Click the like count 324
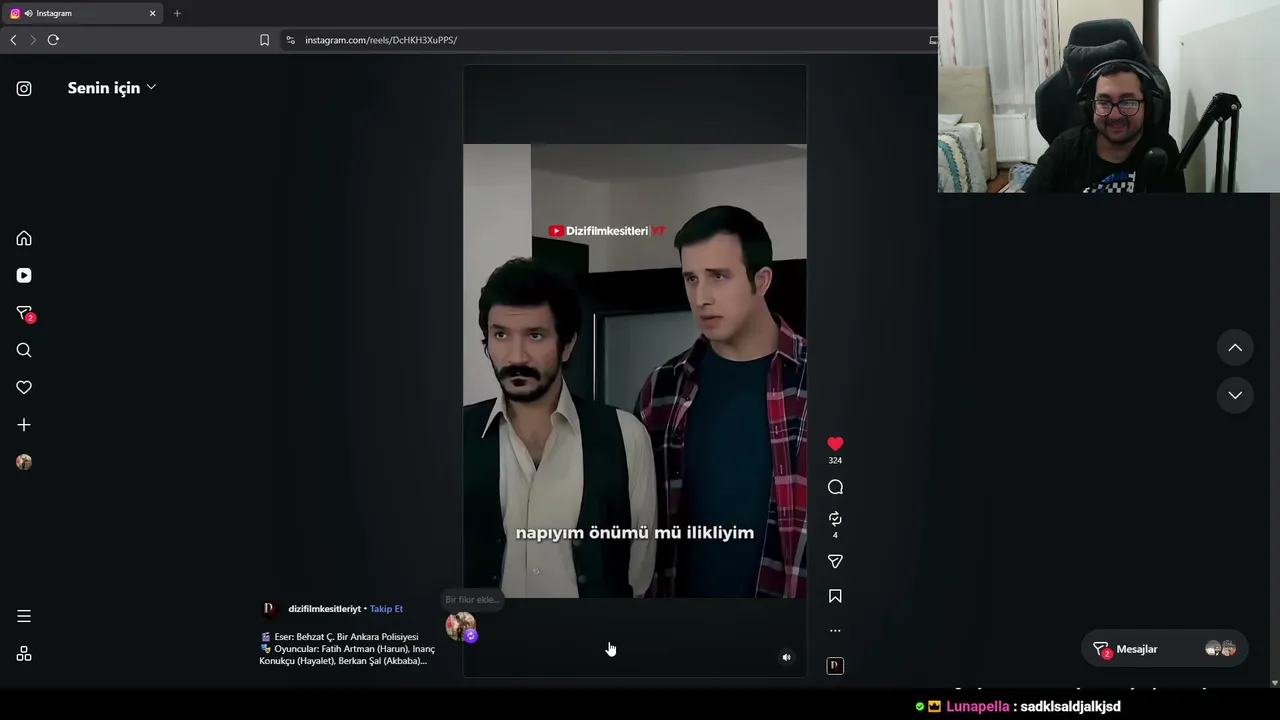This screenshot has height=720, width=1280. pyautogui.click(x=835, y=461)
